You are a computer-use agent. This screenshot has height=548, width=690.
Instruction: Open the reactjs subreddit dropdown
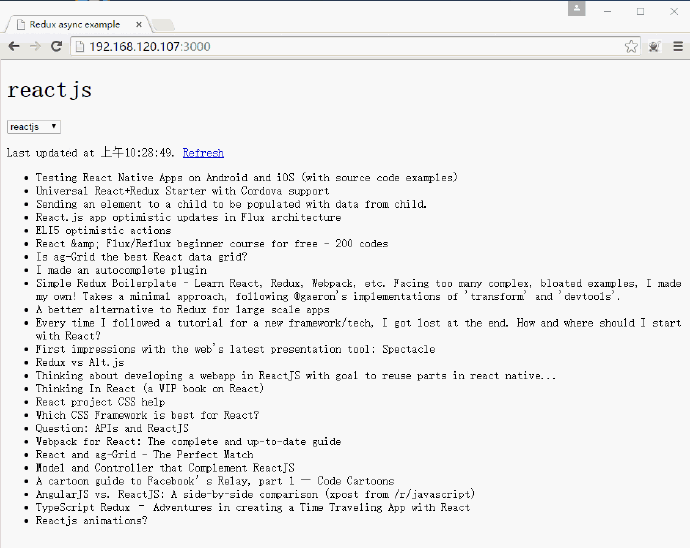pyautogui.click(x=34, y=127)
